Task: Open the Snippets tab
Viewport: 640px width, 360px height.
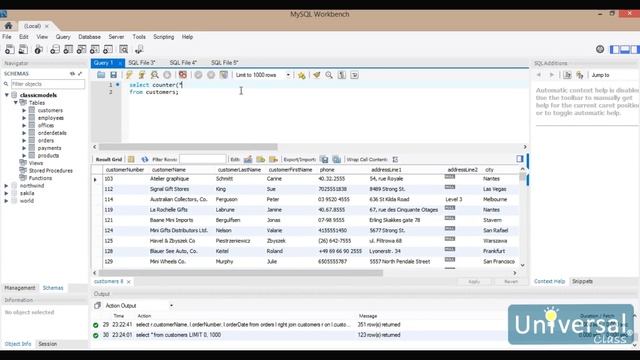Action: [x=582, y=281]
